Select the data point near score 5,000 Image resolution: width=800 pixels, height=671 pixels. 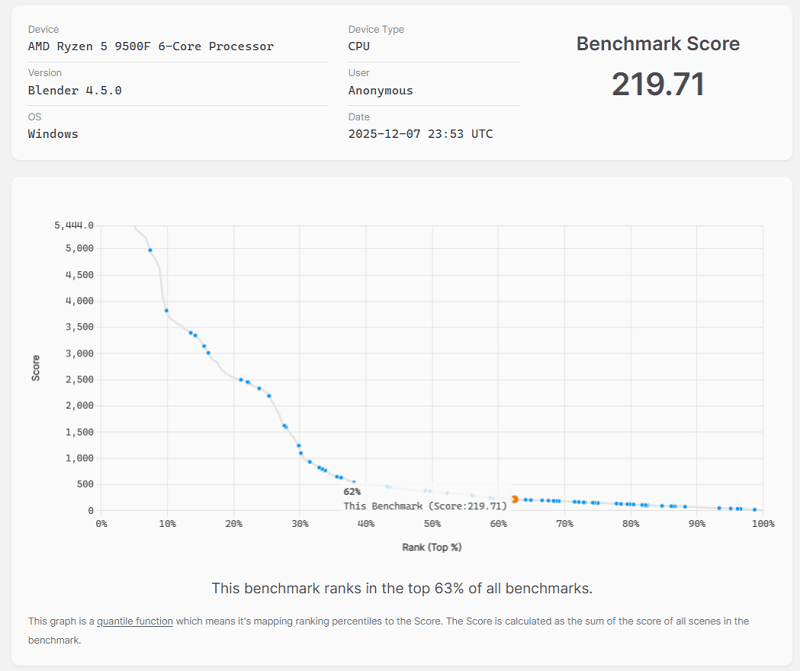click(150, 250)
